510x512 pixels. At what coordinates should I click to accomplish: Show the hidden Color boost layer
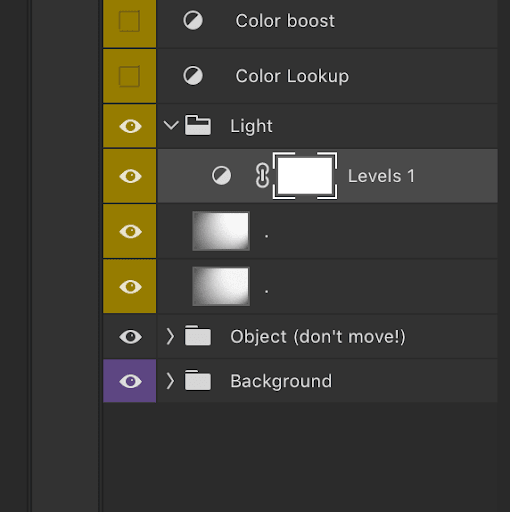click(x=129, y=21)
